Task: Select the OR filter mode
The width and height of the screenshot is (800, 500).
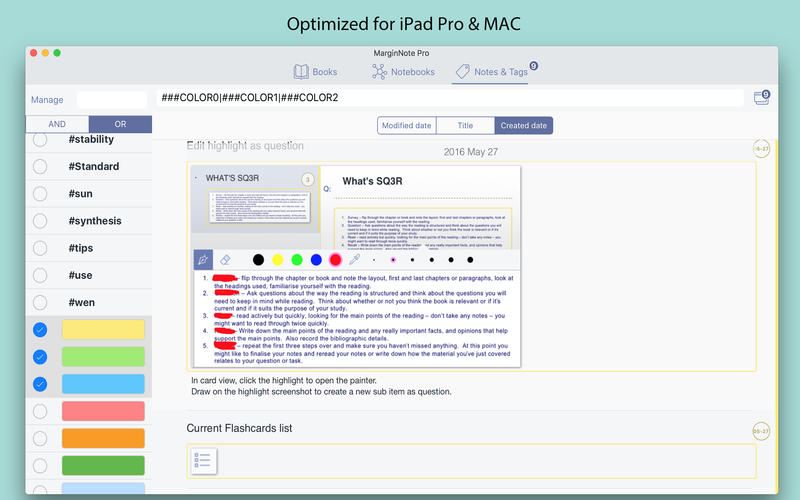Action: click(120, 124)
